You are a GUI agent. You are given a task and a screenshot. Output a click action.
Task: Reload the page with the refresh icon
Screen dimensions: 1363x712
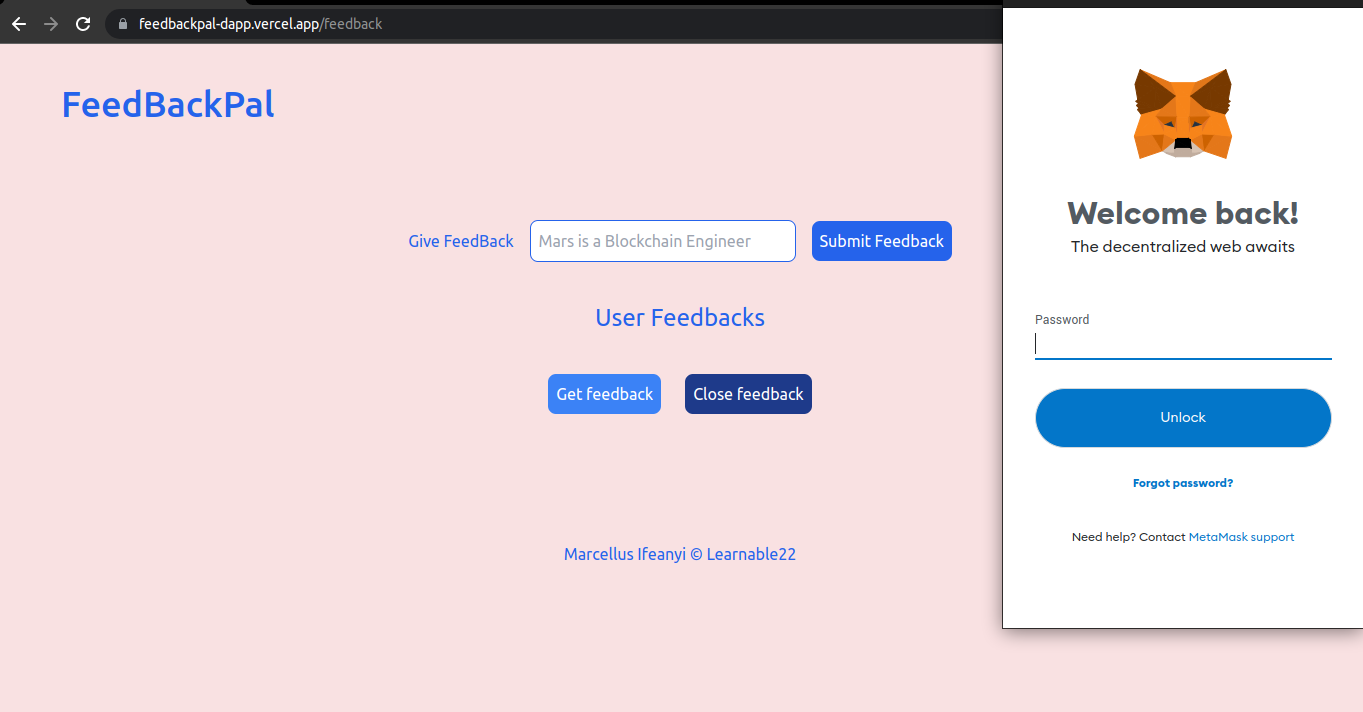pyautogui.click(x=83, y=23)
